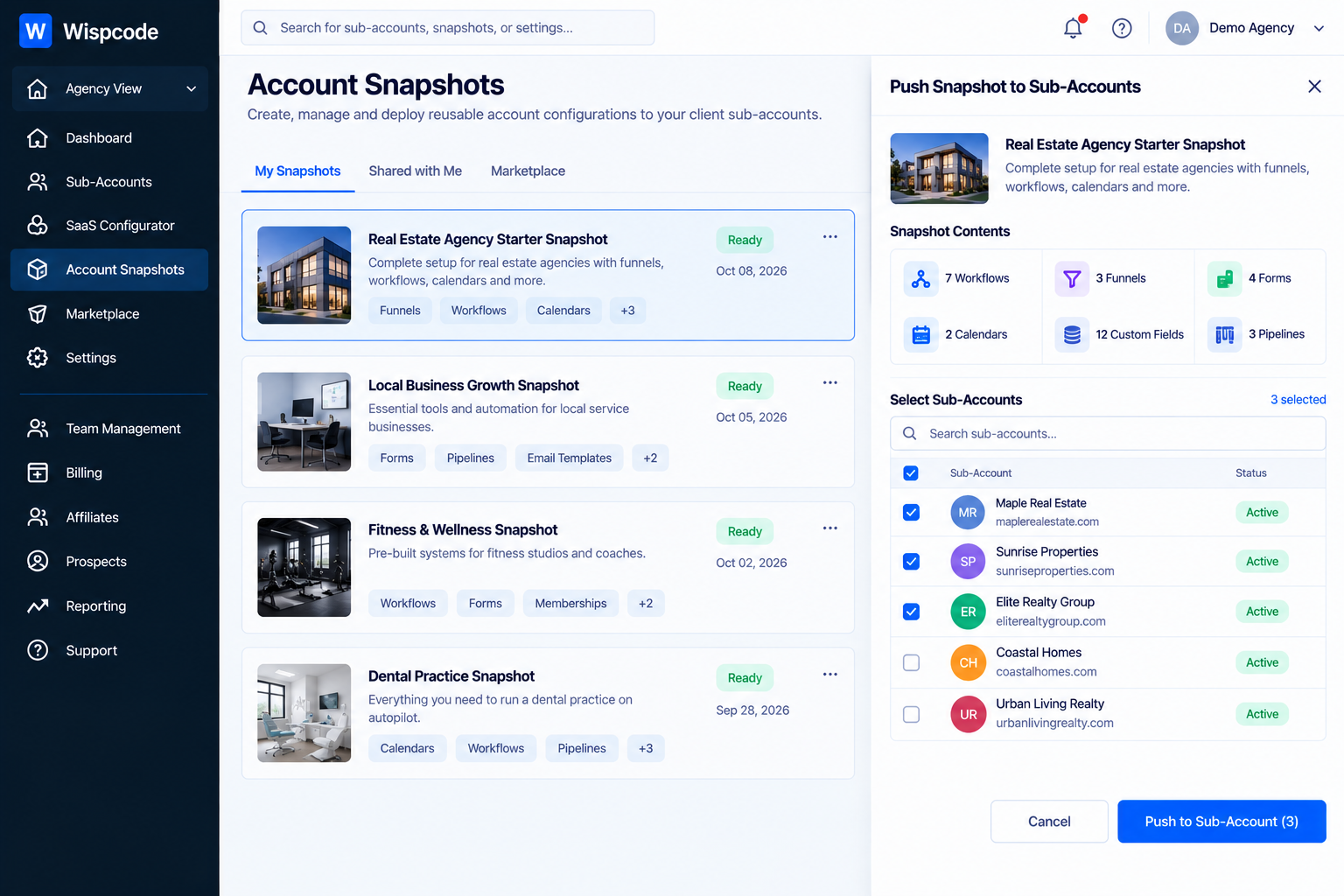
Task: Expand the +2 tags on Local Business snapshot
Action: 650,458
